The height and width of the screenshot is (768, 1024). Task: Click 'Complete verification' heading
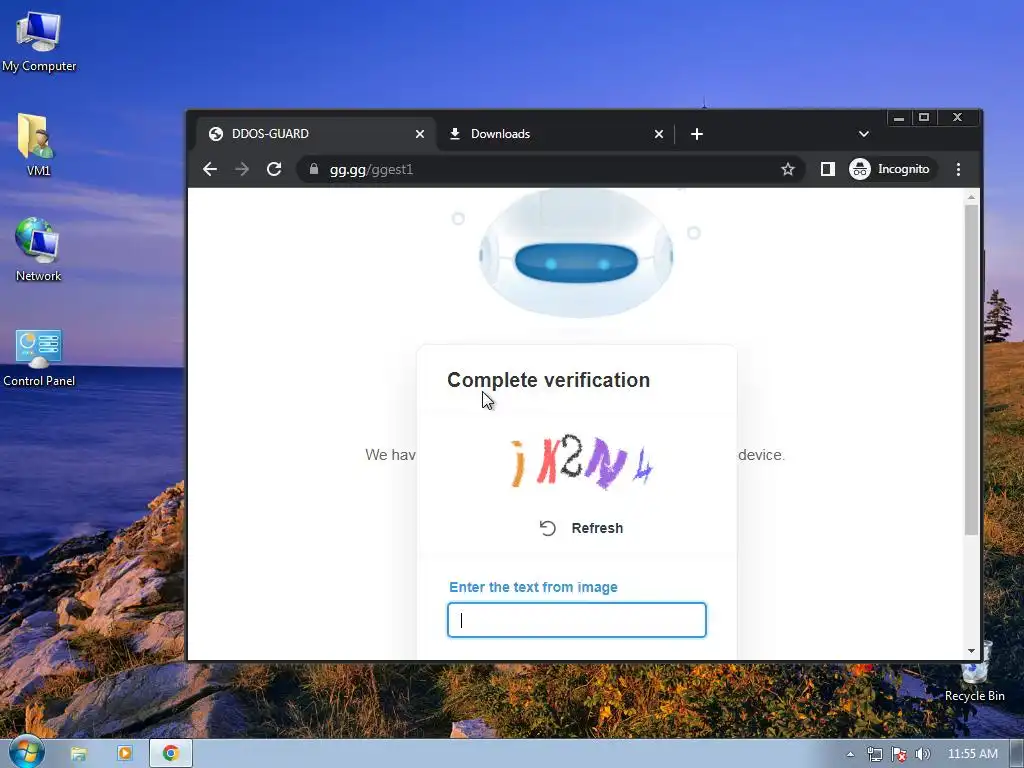[x=549, y=380]
